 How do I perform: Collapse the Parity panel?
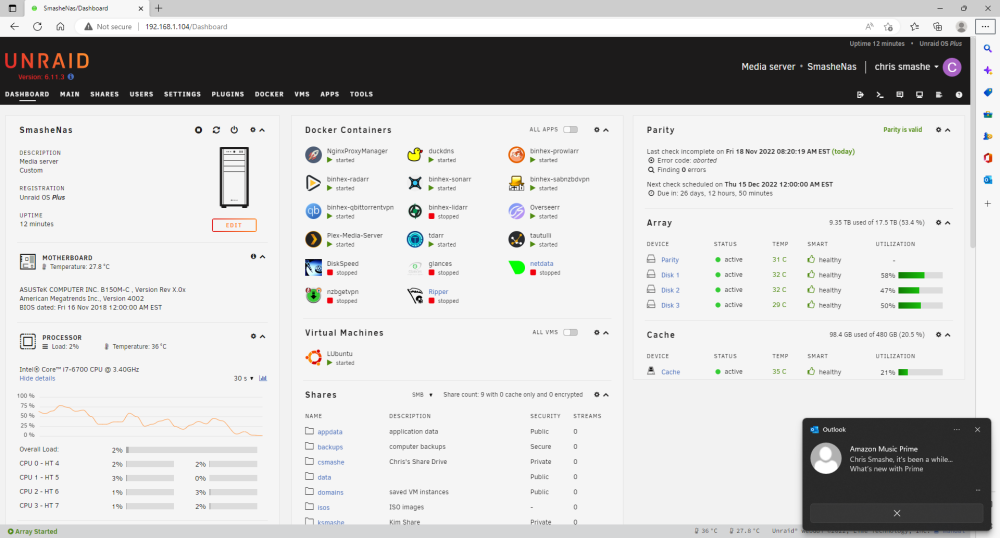click(948, 130)
